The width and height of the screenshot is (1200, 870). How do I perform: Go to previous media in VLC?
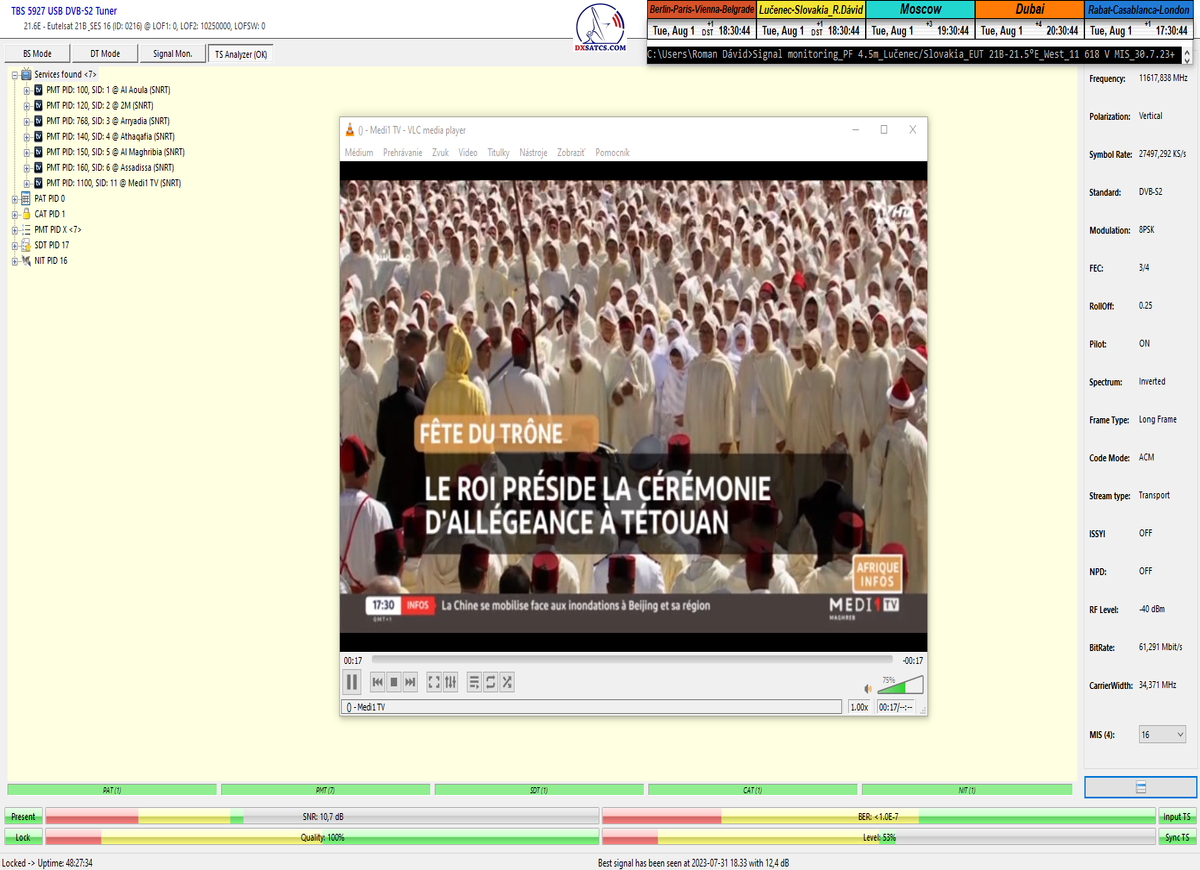(x=378, y=682)
